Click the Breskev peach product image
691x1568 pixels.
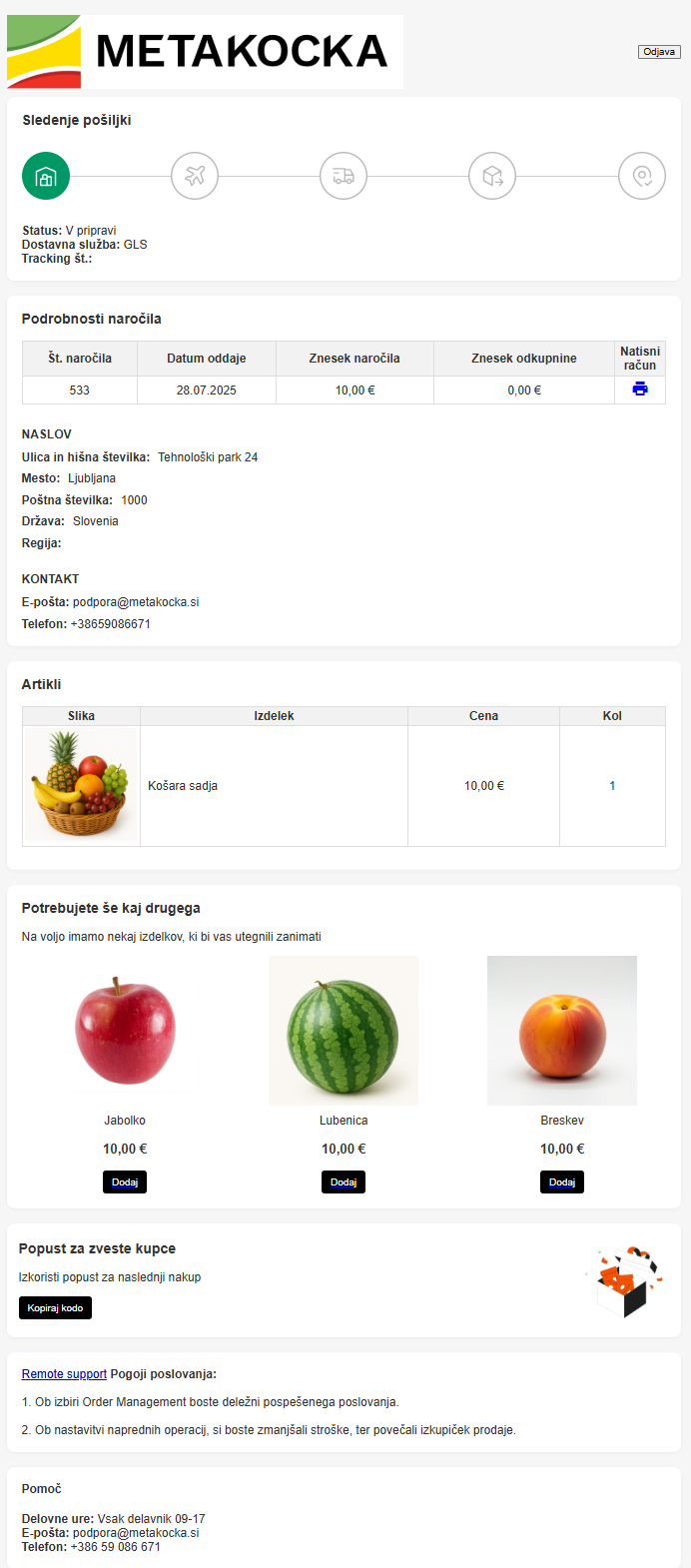tap(562, 1031)
